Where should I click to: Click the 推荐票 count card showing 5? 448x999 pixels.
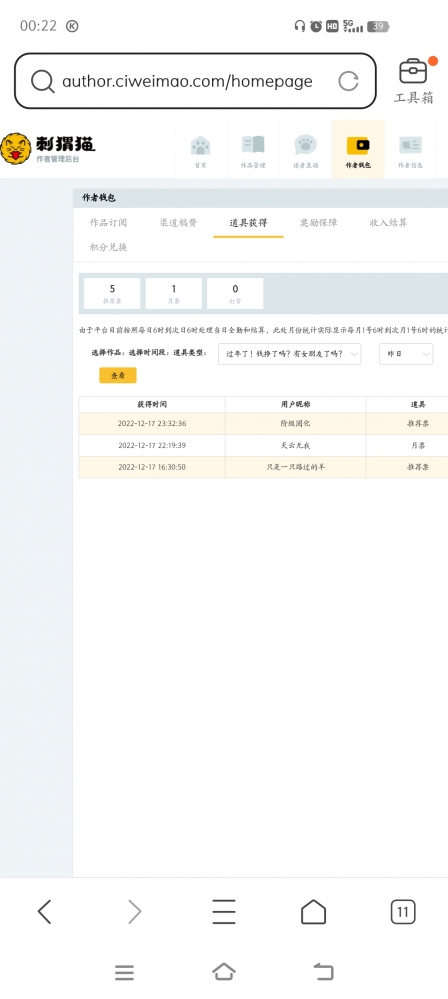click(112, 294)
